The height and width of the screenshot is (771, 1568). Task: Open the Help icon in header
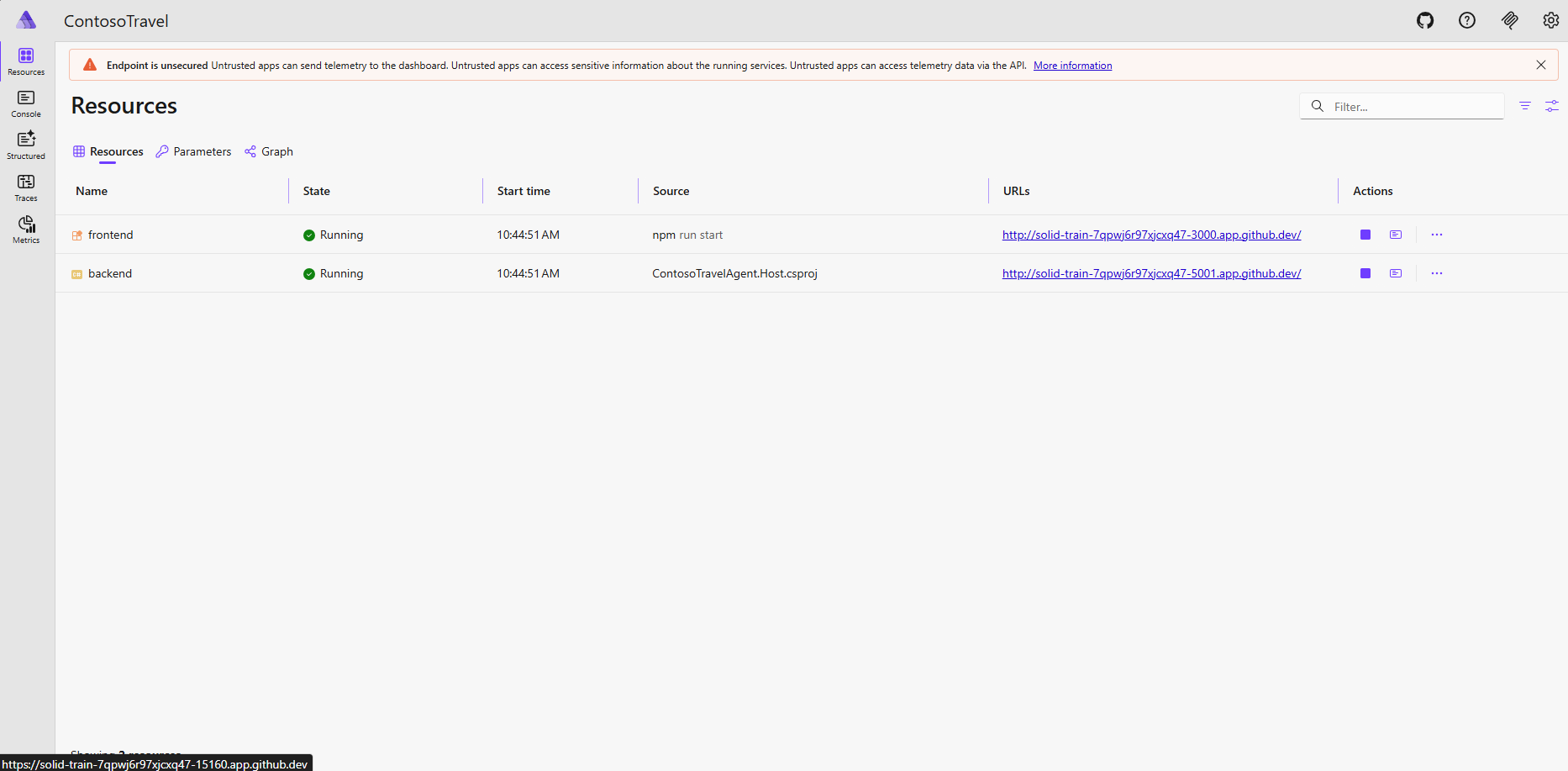(x=1467, y=21)
